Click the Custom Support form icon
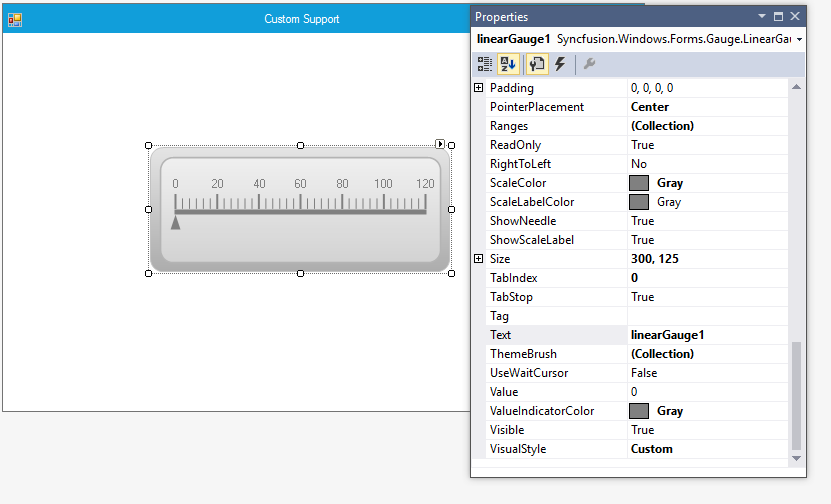The image size is (831, 504). tap(15, 20)
